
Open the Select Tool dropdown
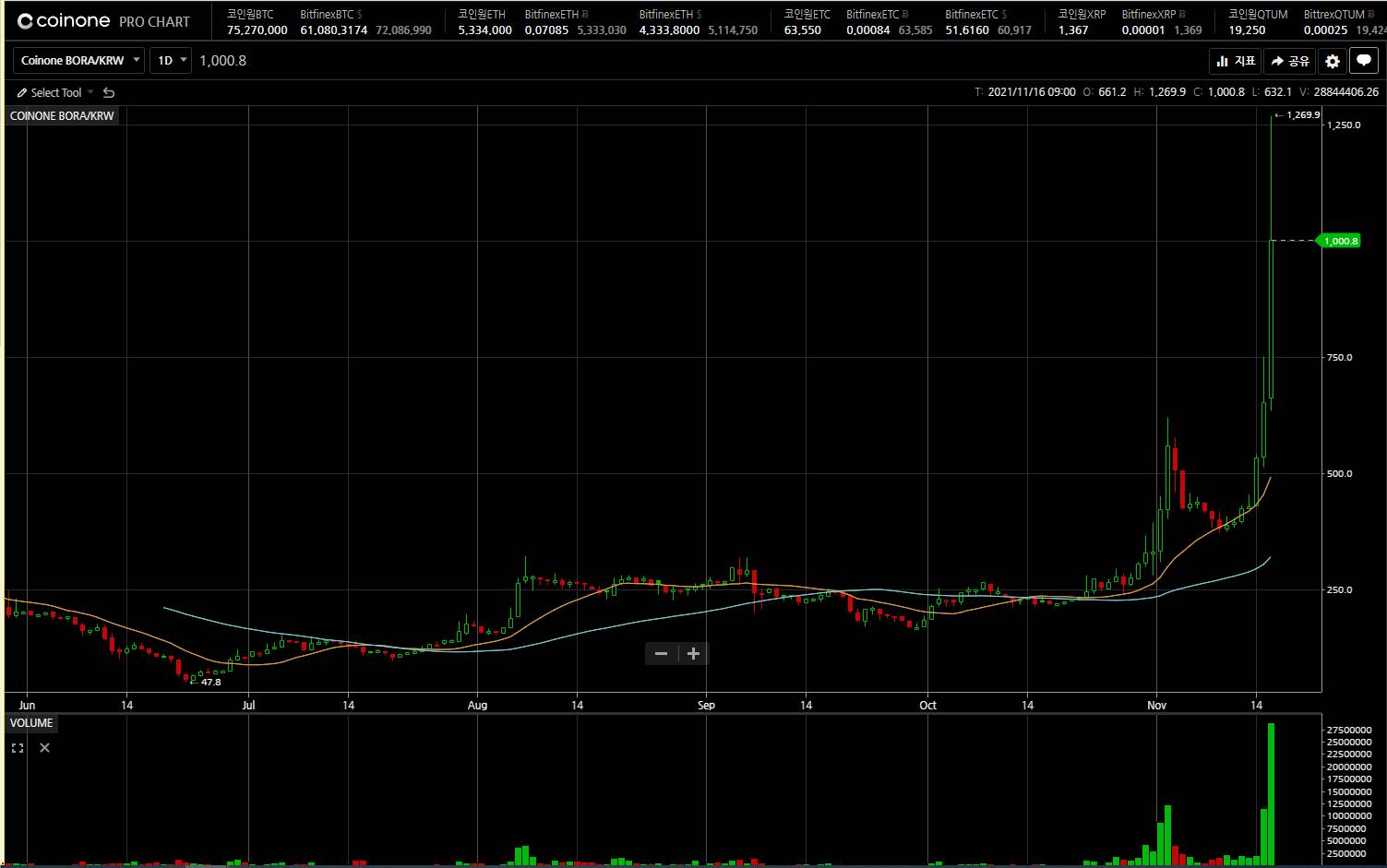point(55,92)
